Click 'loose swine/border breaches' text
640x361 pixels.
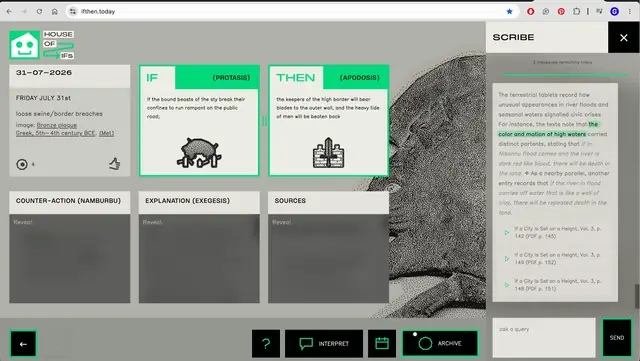59,114
